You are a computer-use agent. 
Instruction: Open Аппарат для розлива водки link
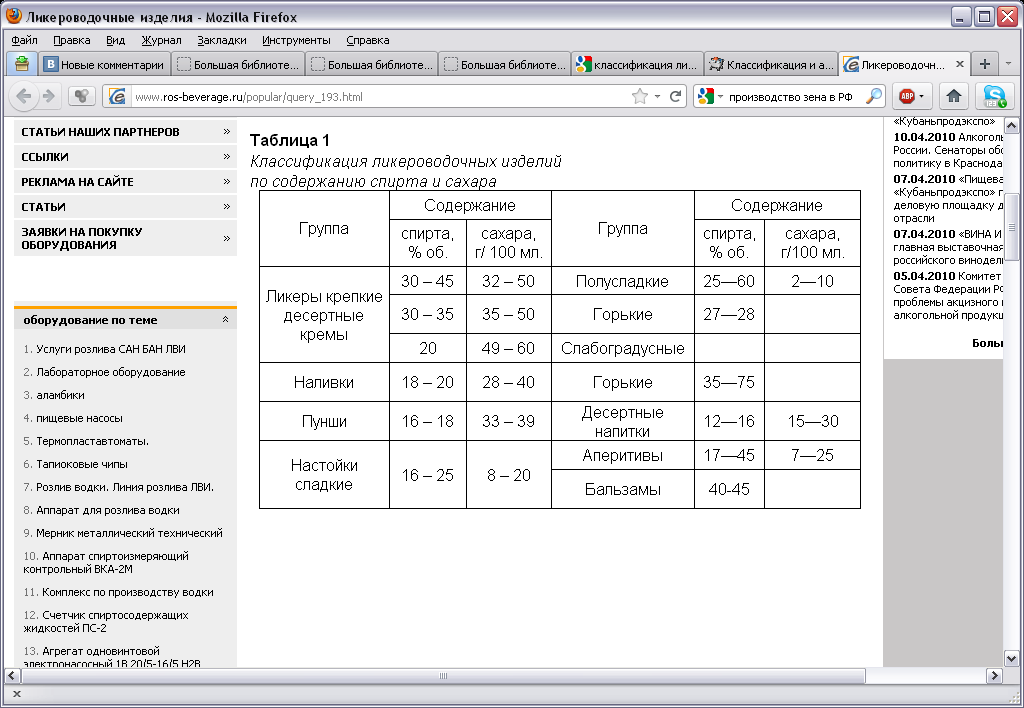[x=108, y=511]
